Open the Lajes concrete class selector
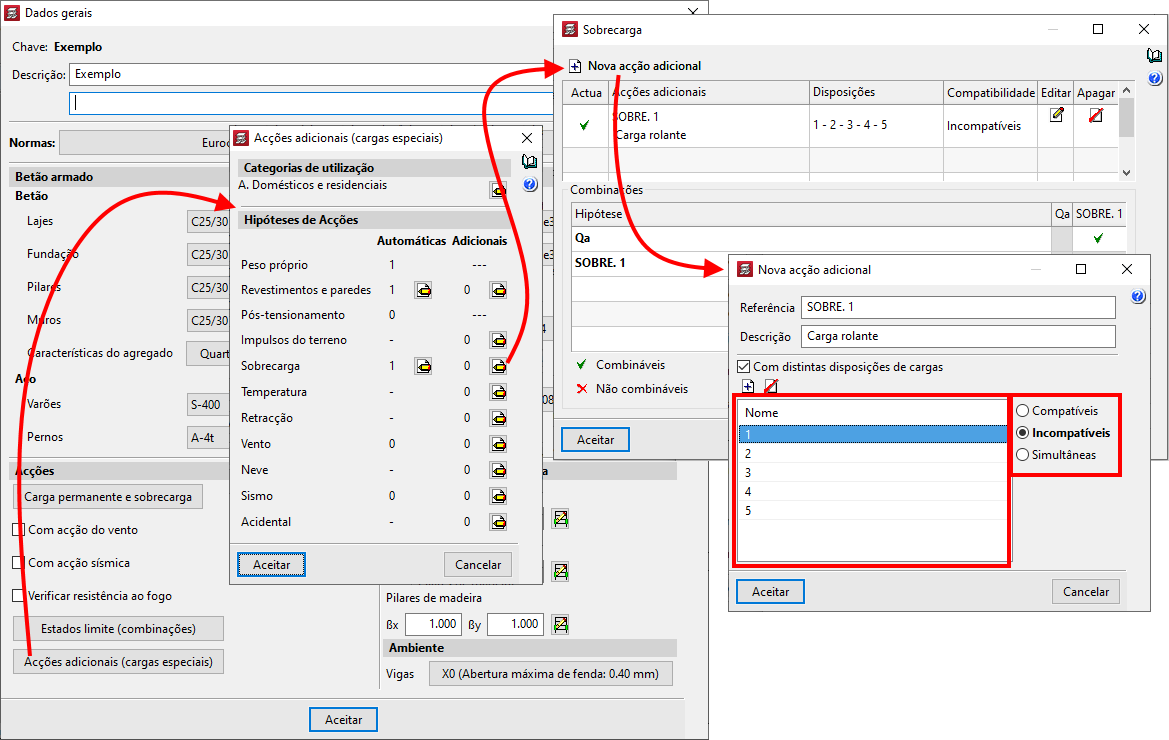1169x740 pixels. pyautogui.click(x=209, y=220)
